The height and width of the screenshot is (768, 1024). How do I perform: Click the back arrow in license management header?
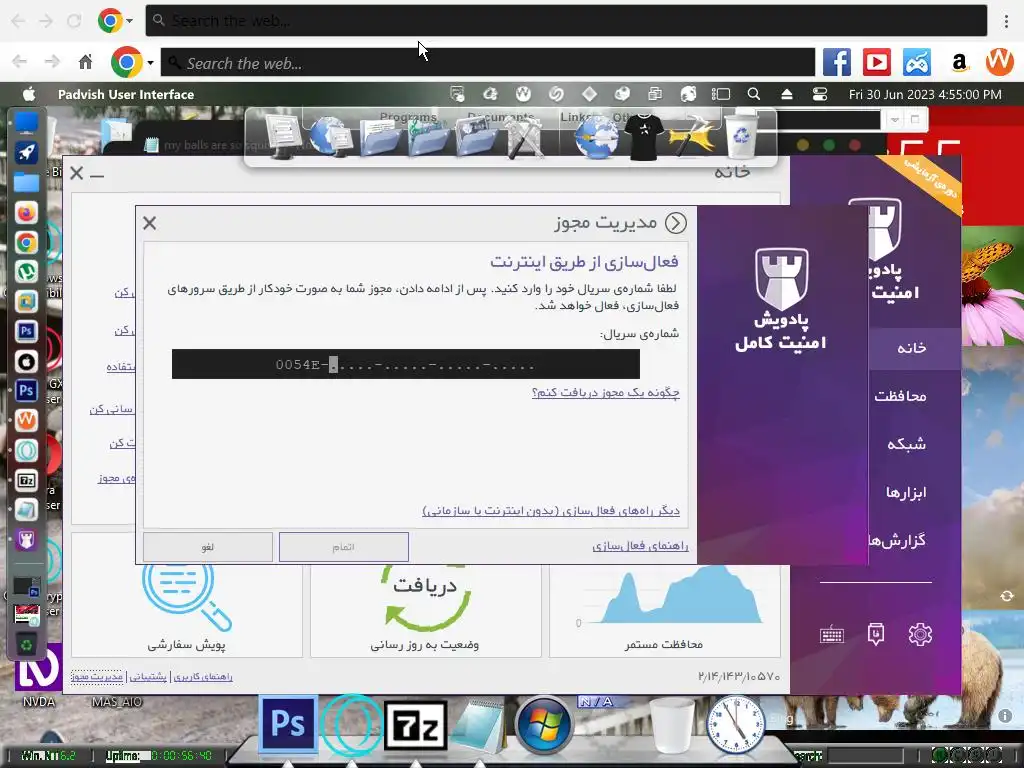click(676, 223)
